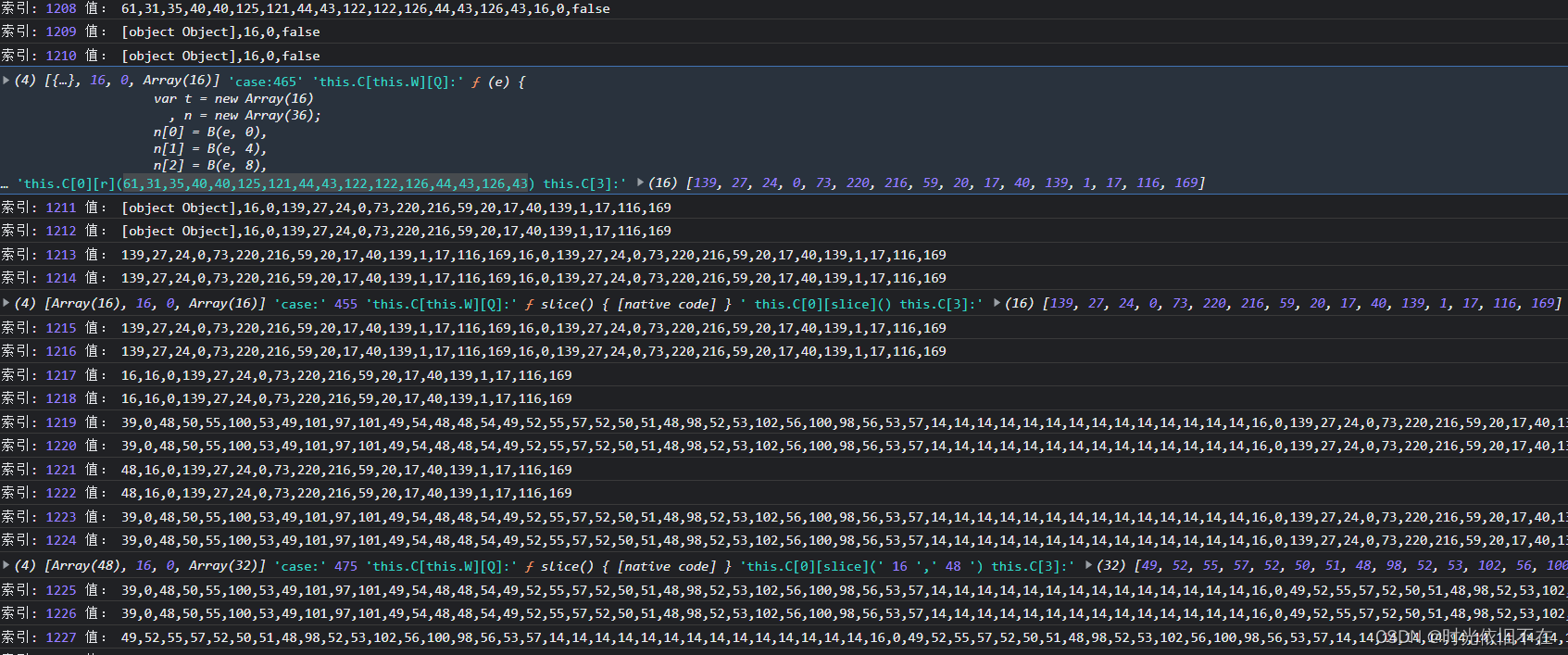Click the index 1216 log line

[784, 351]
